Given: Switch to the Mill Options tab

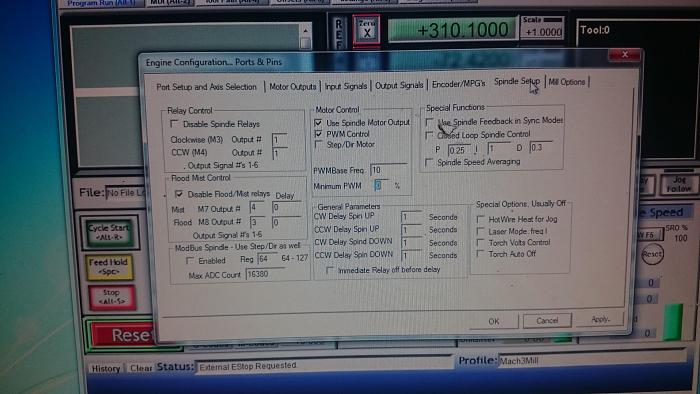Looking at the screenshot, I should pyautogui.click(x=567, y=82).
